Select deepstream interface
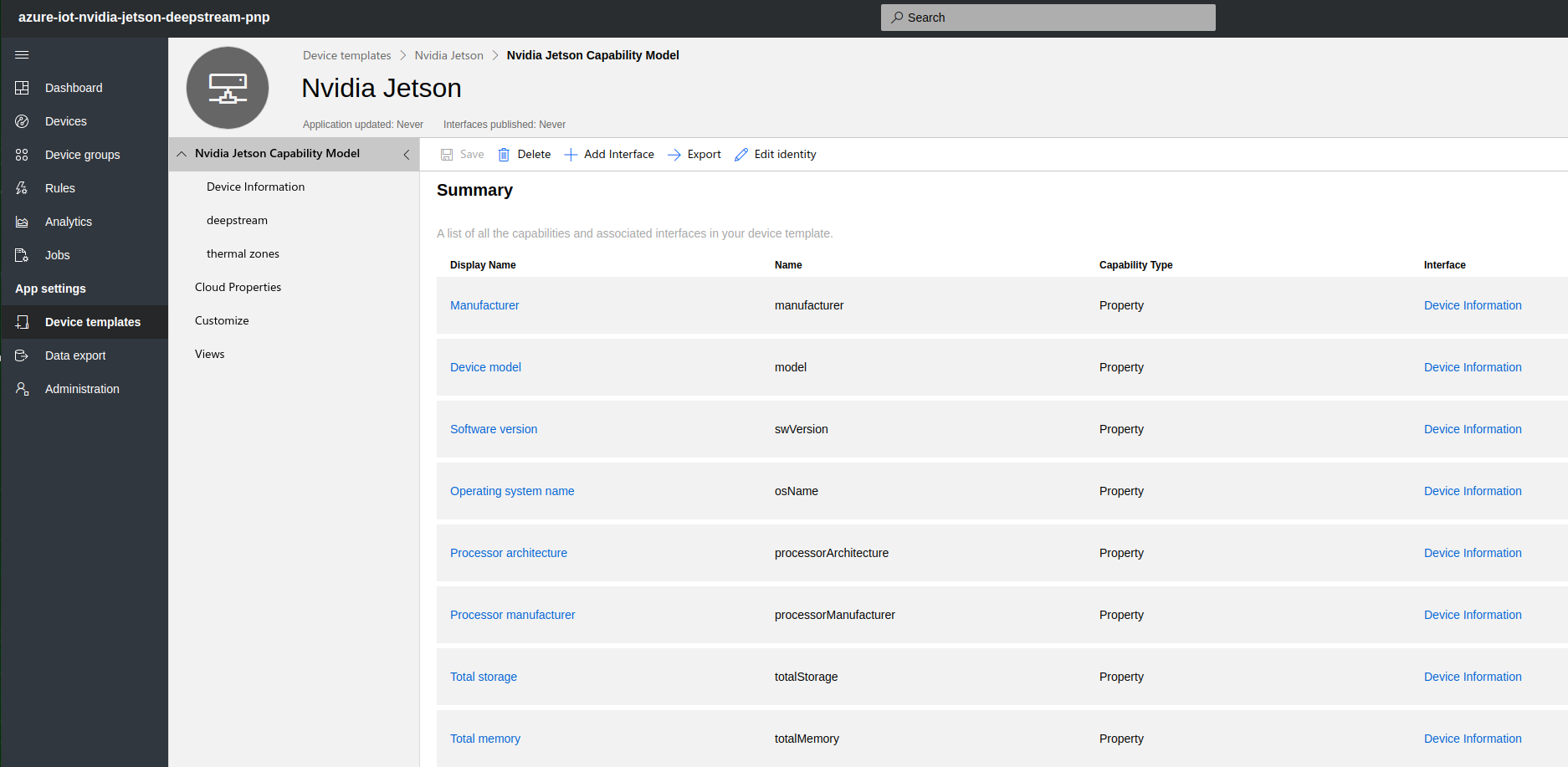The image size is (1568, 767). coord(237,220)
